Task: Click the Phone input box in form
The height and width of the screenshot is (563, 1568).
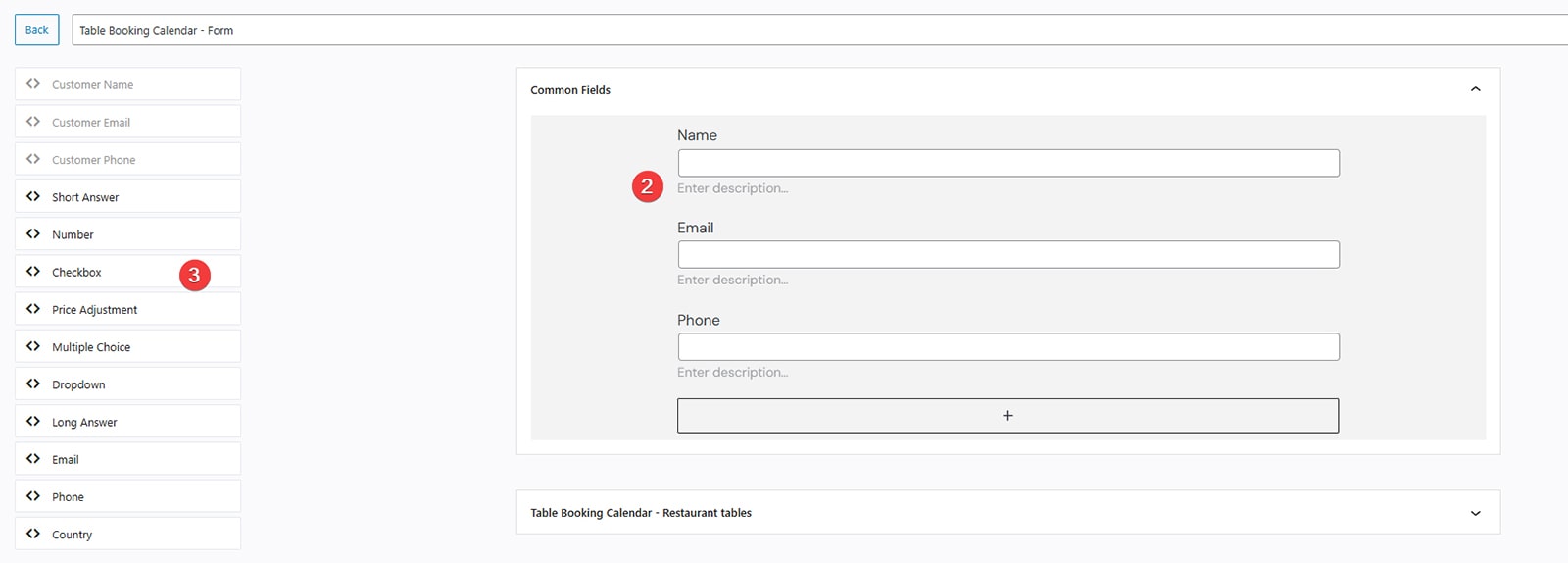Action: point(1008,347)
